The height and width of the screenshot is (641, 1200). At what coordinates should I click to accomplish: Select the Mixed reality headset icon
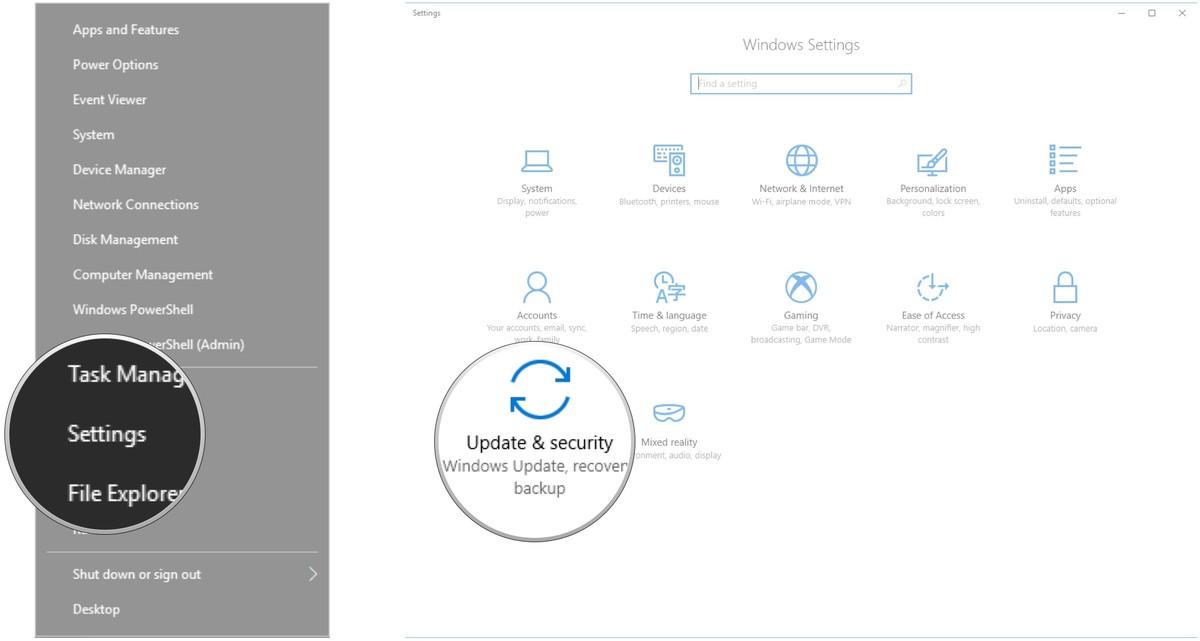[x=669, y=413]
